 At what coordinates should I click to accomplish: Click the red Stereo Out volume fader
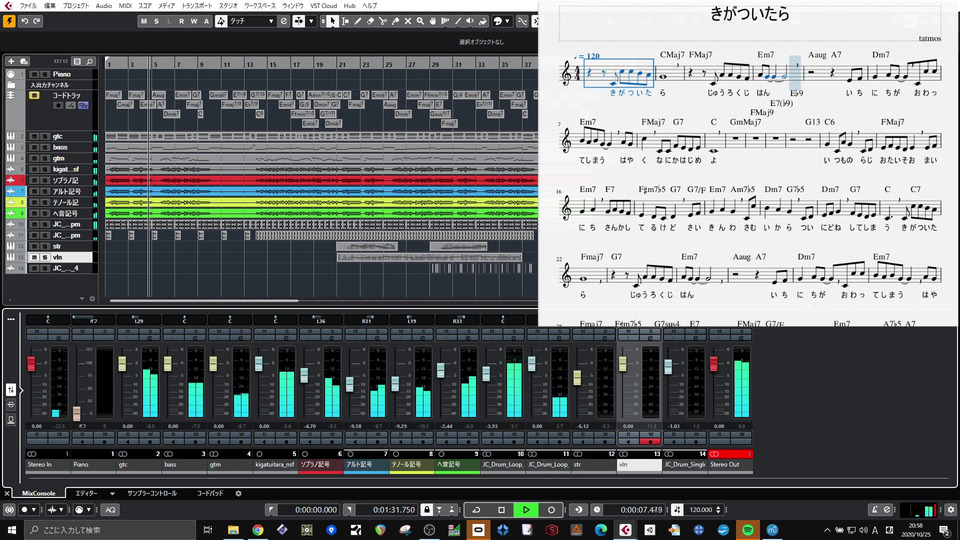click(713, 364)
